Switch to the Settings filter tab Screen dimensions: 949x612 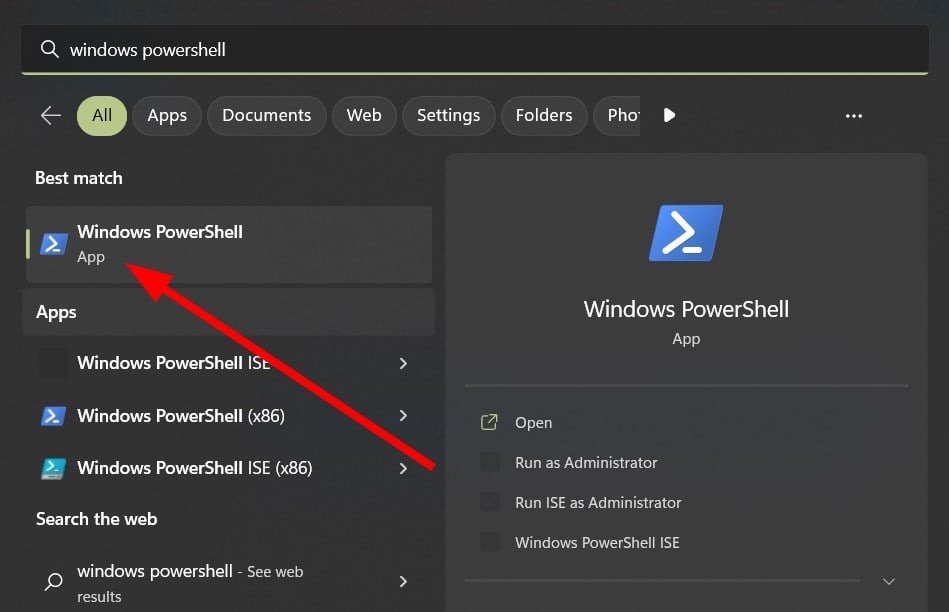tap(448, 115)
